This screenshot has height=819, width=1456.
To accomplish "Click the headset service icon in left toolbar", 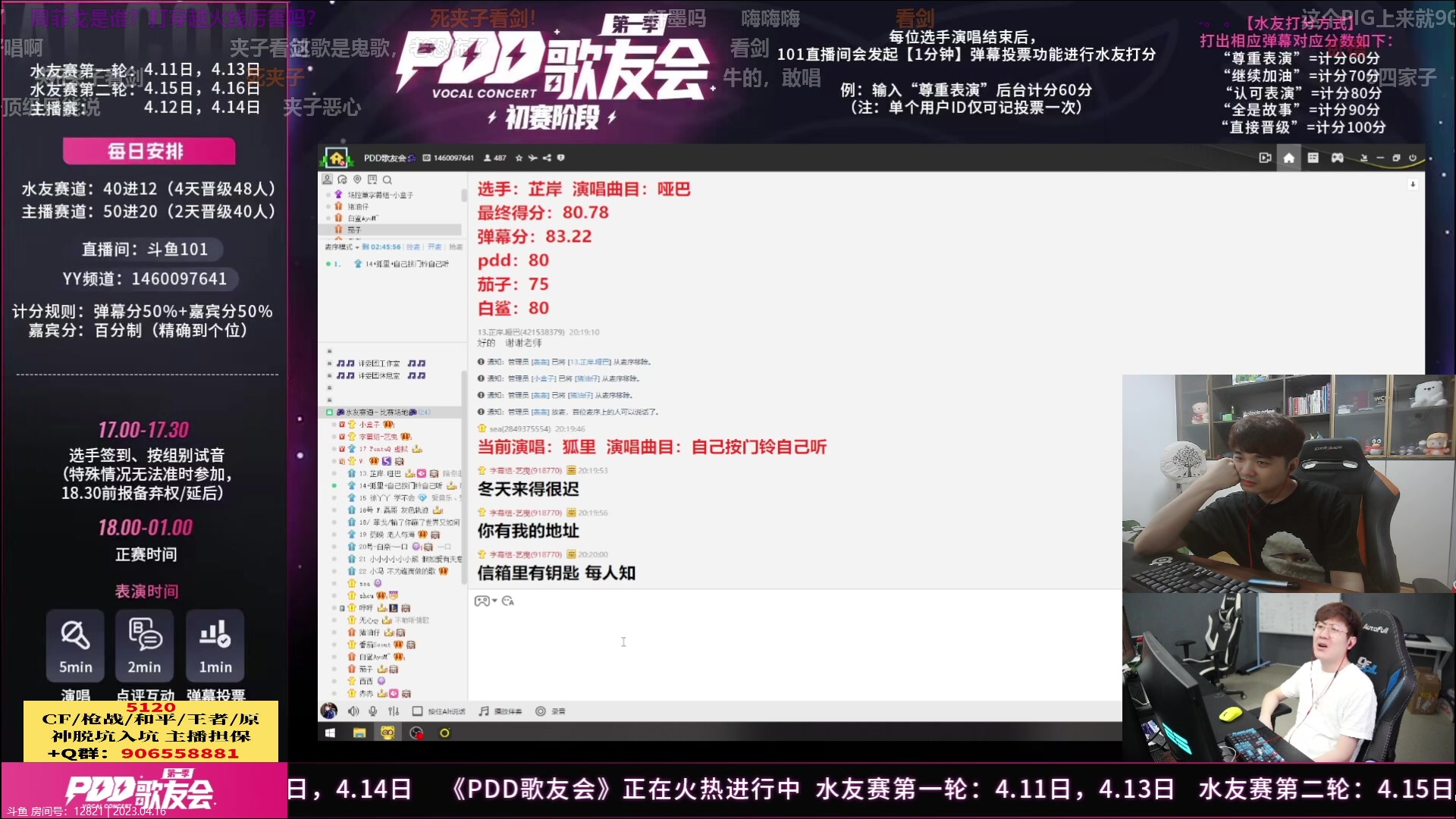I will [x=342, y=180].
